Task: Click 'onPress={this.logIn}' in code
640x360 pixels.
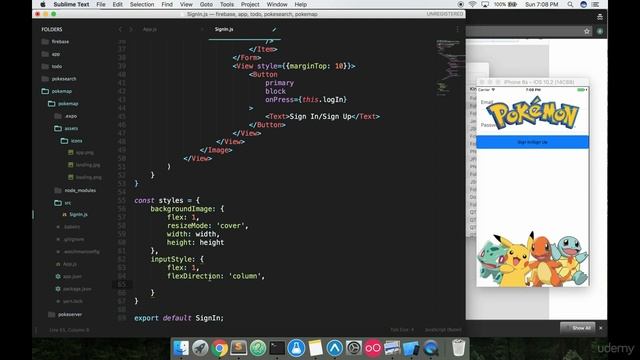Action: [x=306, y=100]
